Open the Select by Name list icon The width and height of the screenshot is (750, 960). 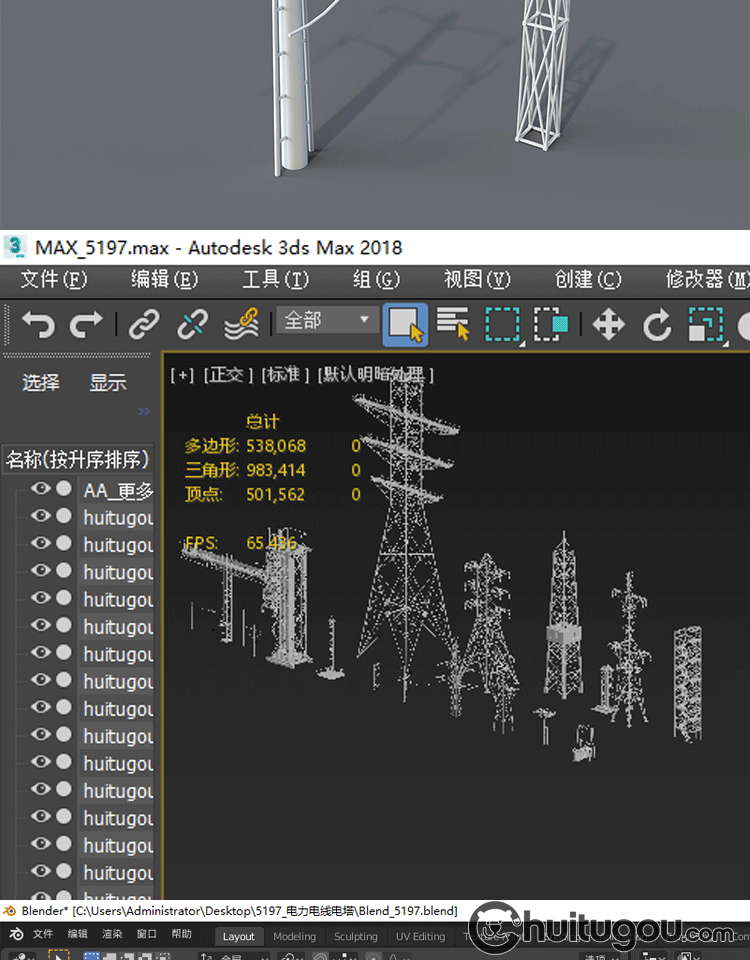point(453,324)
